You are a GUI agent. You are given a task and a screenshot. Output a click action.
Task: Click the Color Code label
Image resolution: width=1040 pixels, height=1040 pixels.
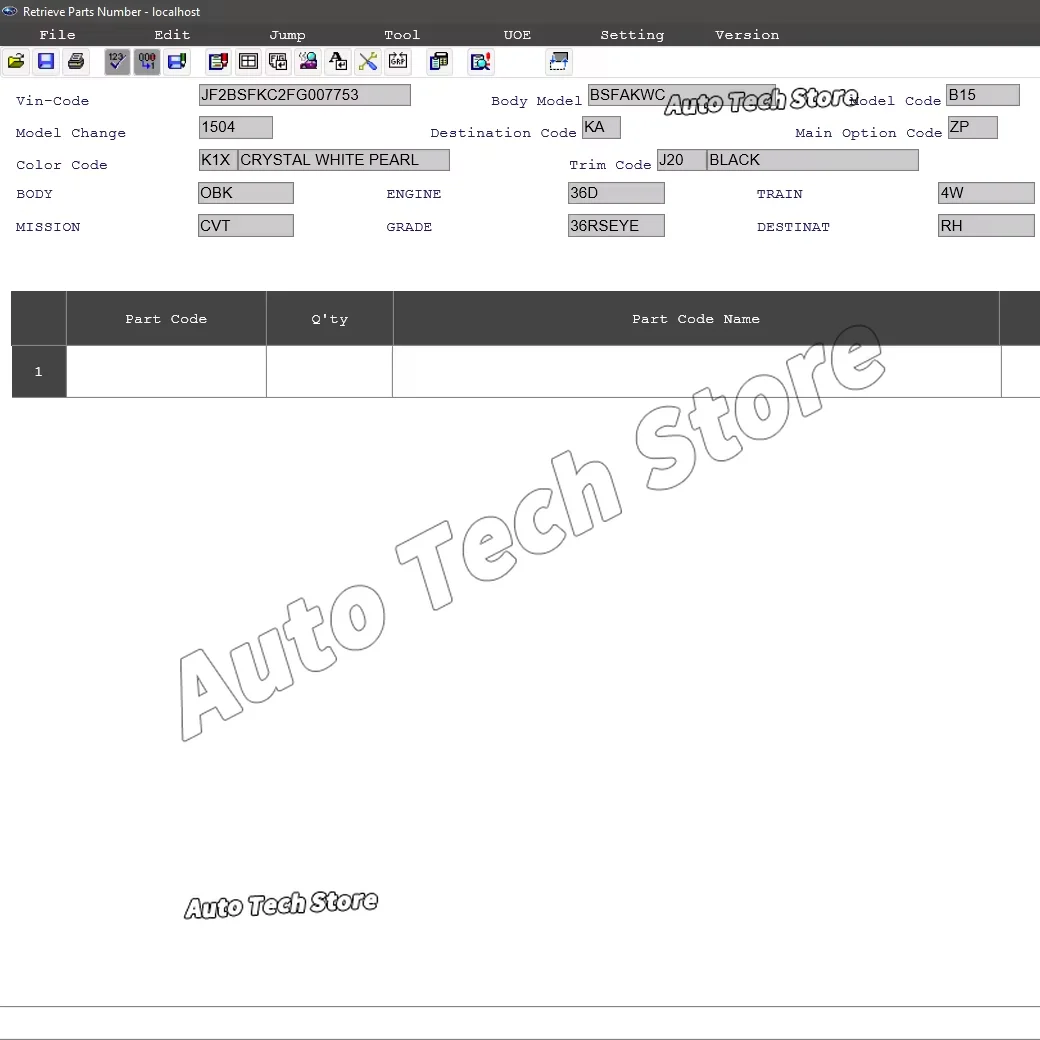[62, 165]
